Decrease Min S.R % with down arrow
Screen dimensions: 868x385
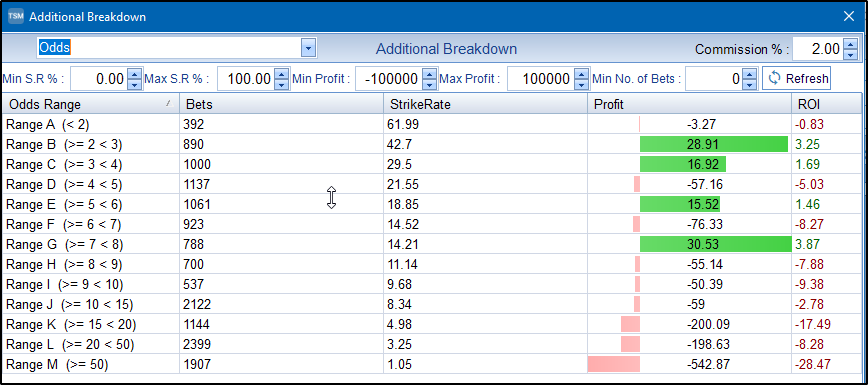[135, 84]
